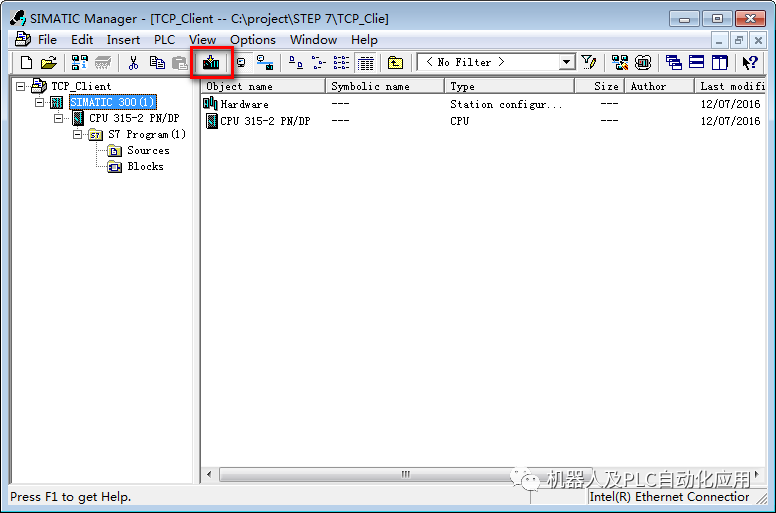The width and height of the screenshot is (776, 513).
Task: Download to PLC using the highlighted Download icon
Action: click(211, 62)
